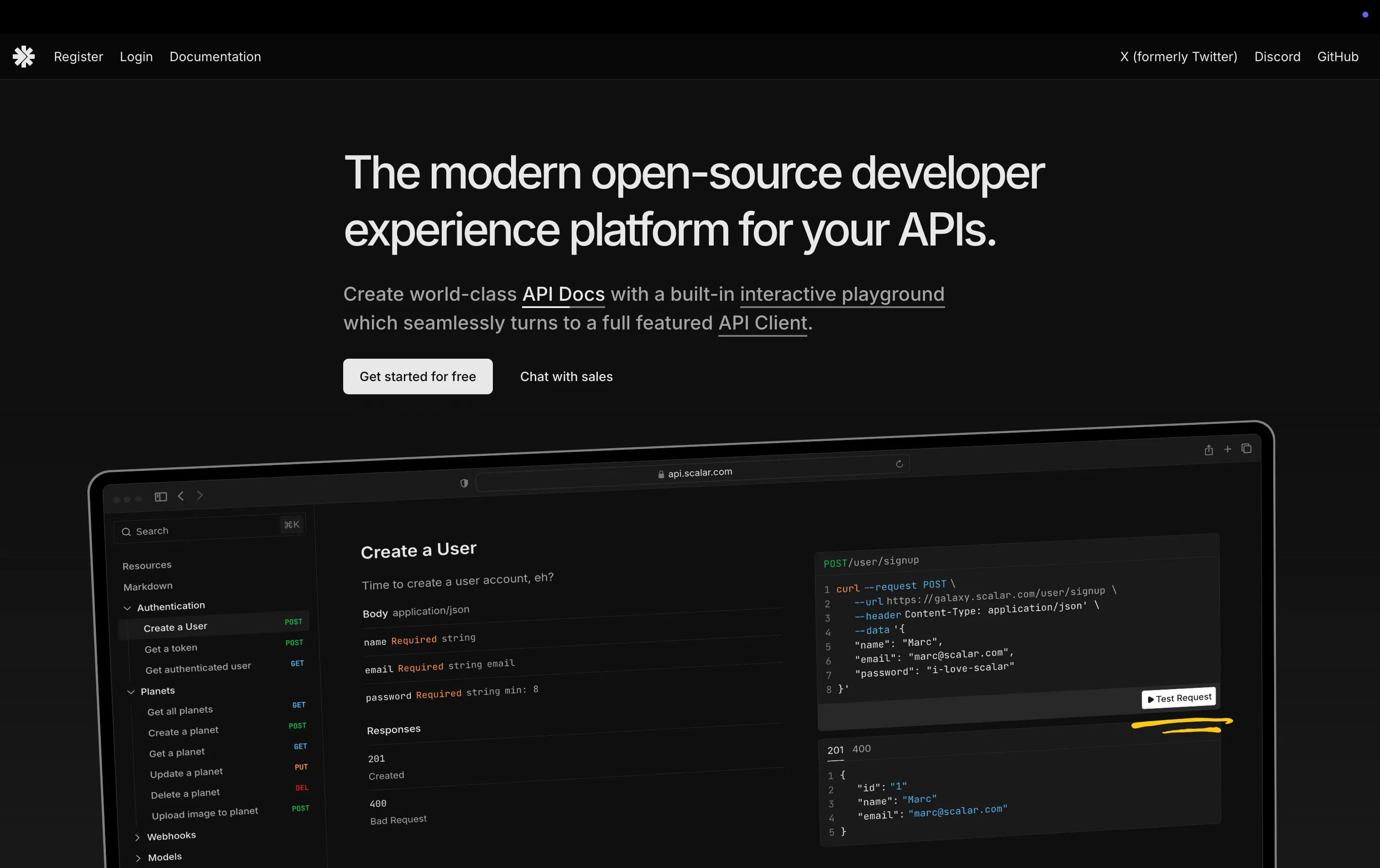The height and width of the screenshot is (868, 1380).
Task: Click Chat with sales
Action: [566, 376]
